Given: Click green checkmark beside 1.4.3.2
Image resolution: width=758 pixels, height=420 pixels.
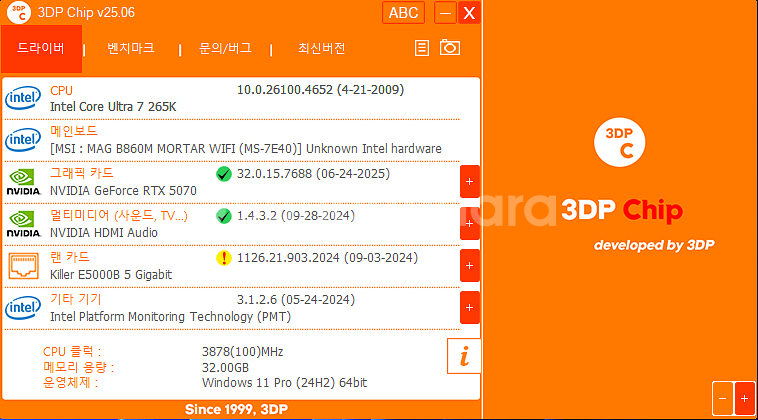Looking at the screenshot, I should tap(223, 216).
